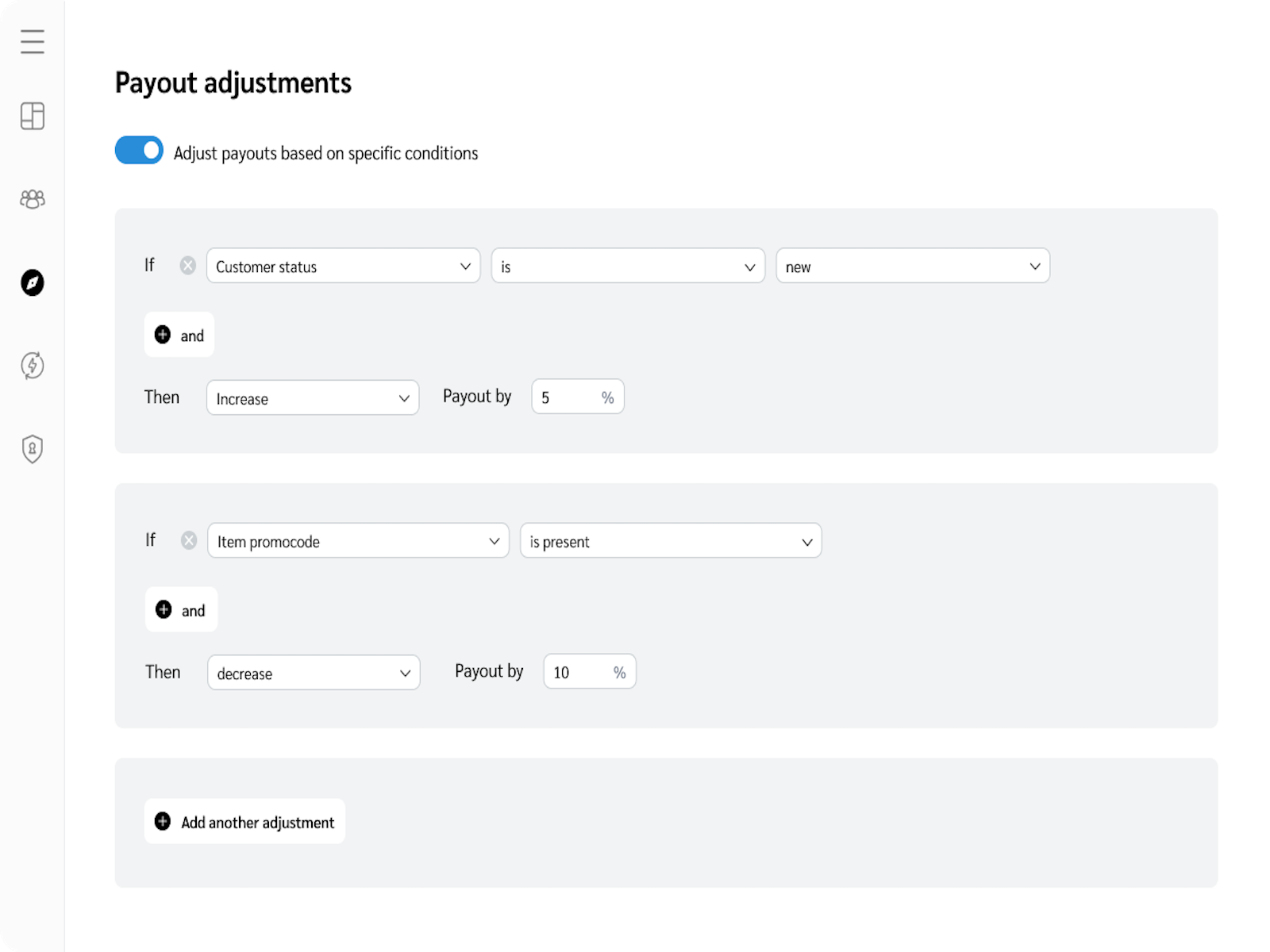Image resolution: width=1270 pixels, height=952 pixels.
Task: Open the dashboard layout icon in the sidebar
Action: 33,117
